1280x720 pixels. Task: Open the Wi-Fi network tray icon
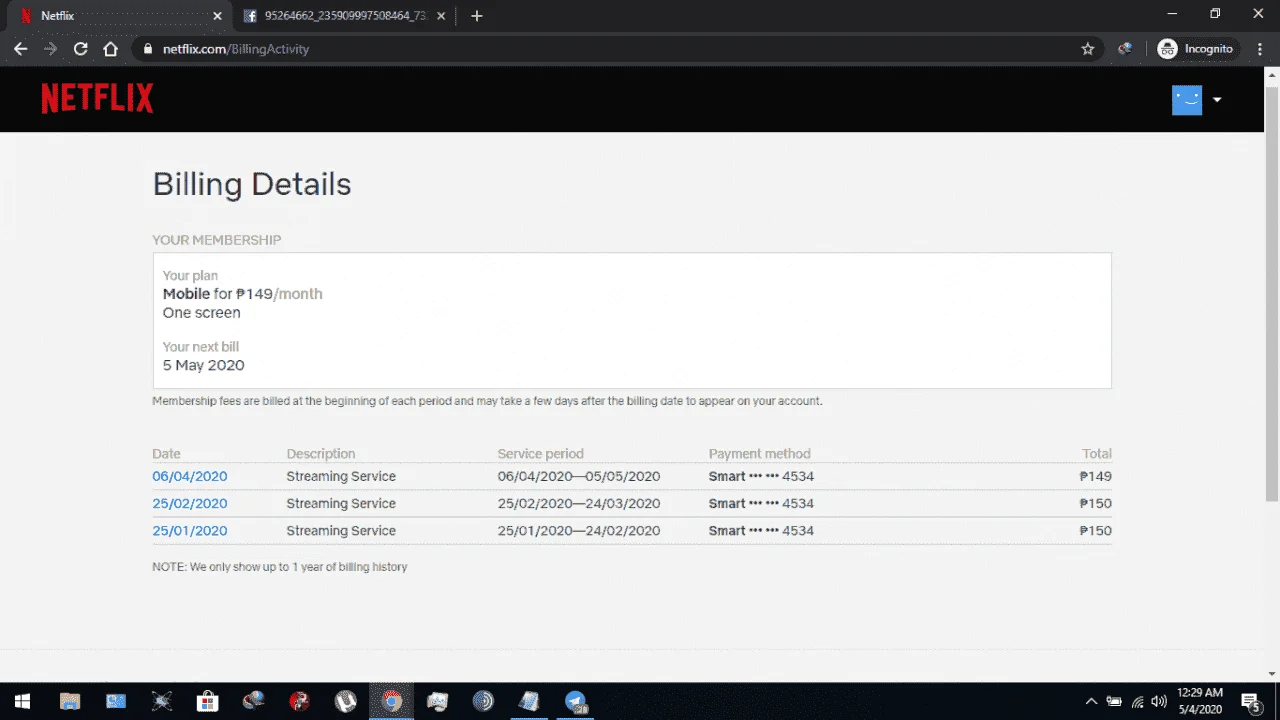coord(1137,701)
